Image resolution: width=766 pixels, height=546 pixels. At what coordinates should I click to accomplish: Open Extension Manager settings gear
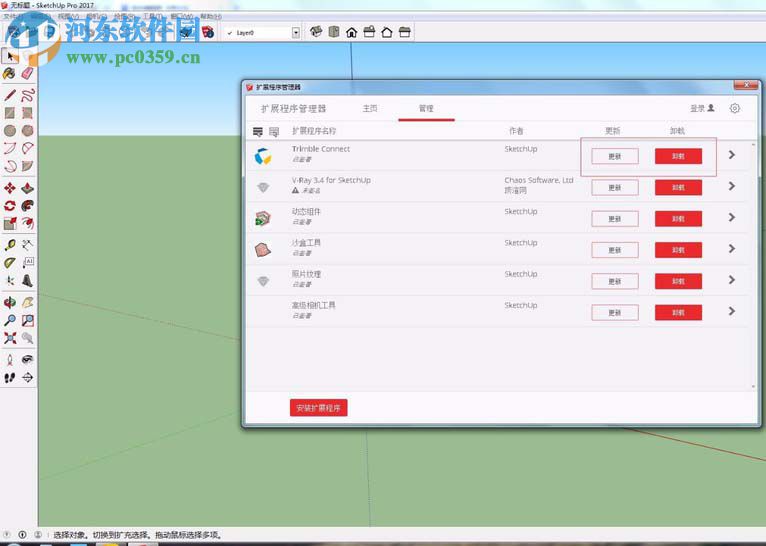pyautogui.click(x=735, y=108)
